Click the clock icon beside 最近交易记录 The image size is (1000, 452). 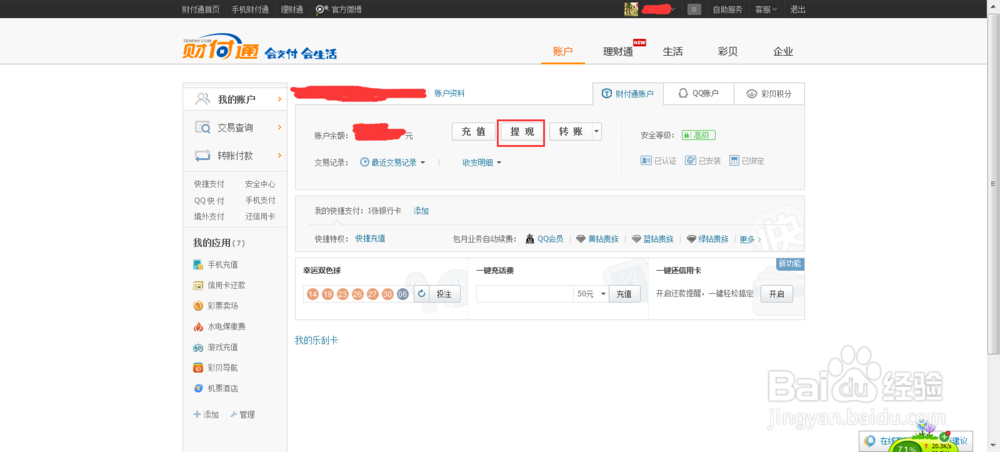pos(365,163)
